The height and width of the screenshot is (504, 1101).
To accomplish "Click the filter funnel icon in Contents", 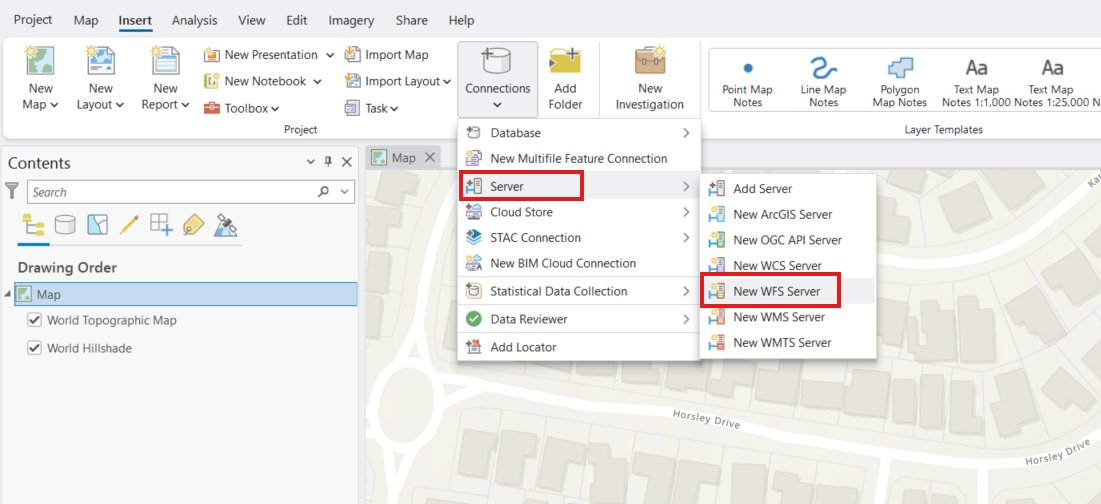I will [13, 191].
